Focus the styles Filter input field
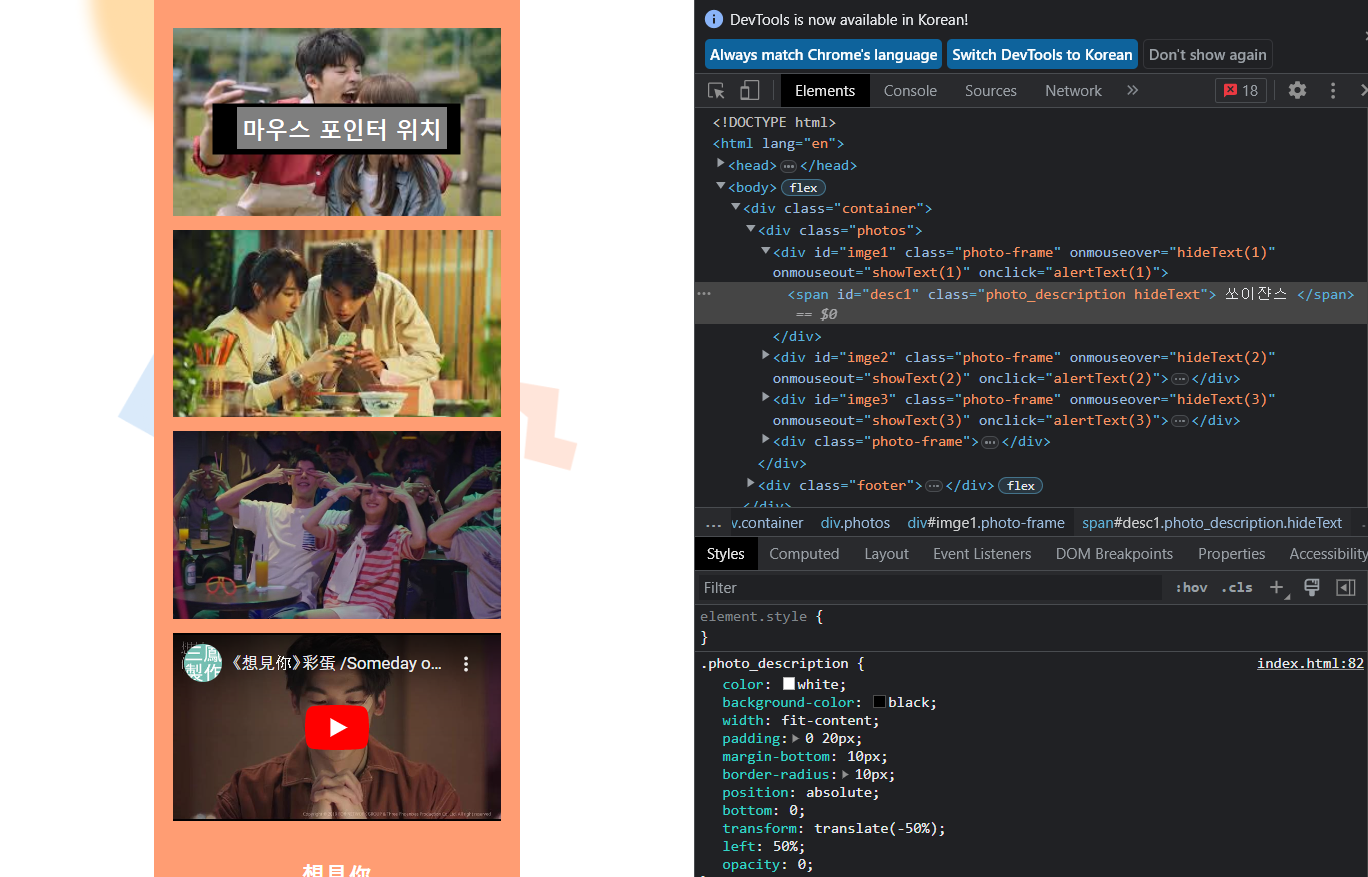This screenshot has width=1368, height=877. pos(930,588)
